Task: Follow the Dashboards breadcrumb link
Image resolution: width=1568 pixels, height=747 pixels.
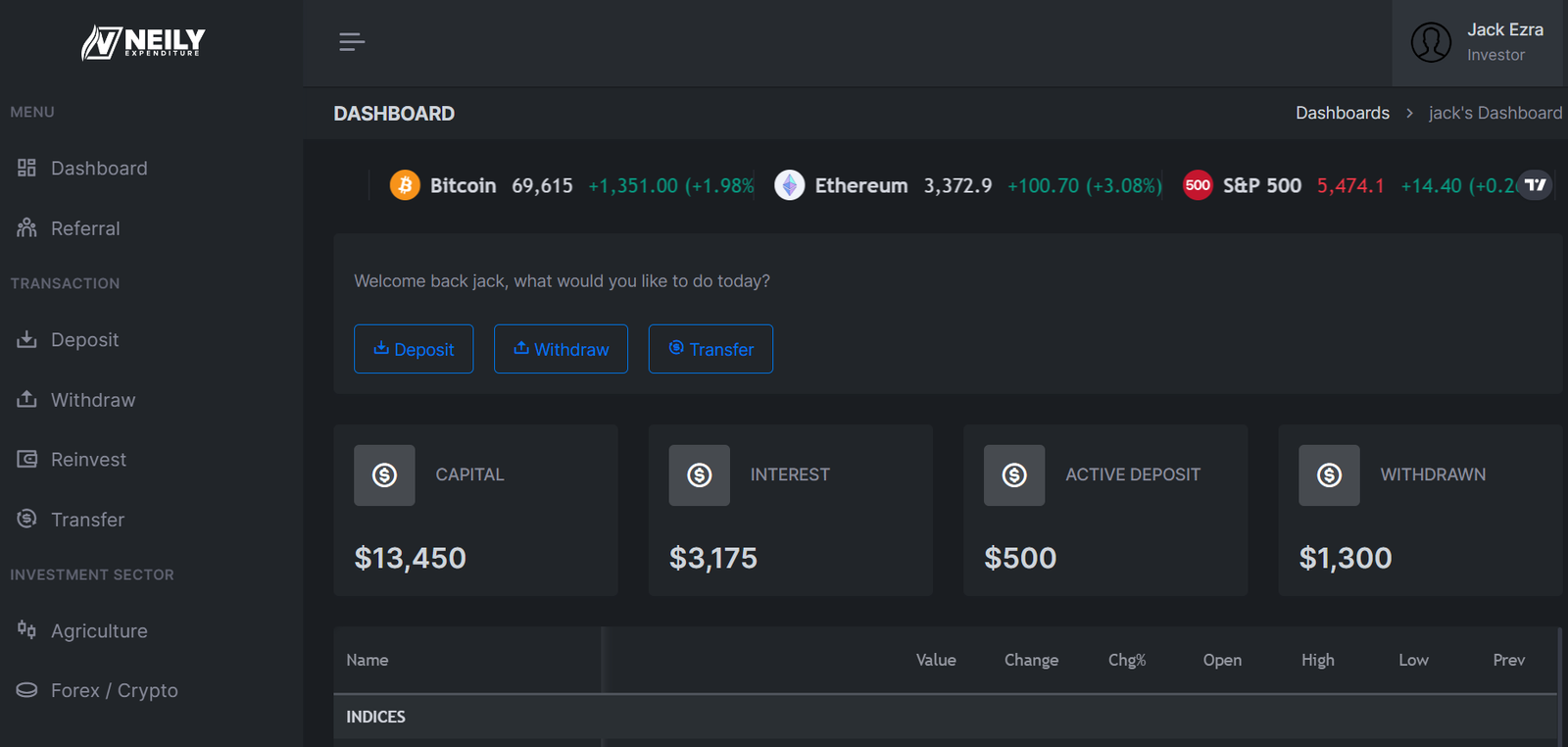Action: pyautogui.click(x=1342, y=113)
